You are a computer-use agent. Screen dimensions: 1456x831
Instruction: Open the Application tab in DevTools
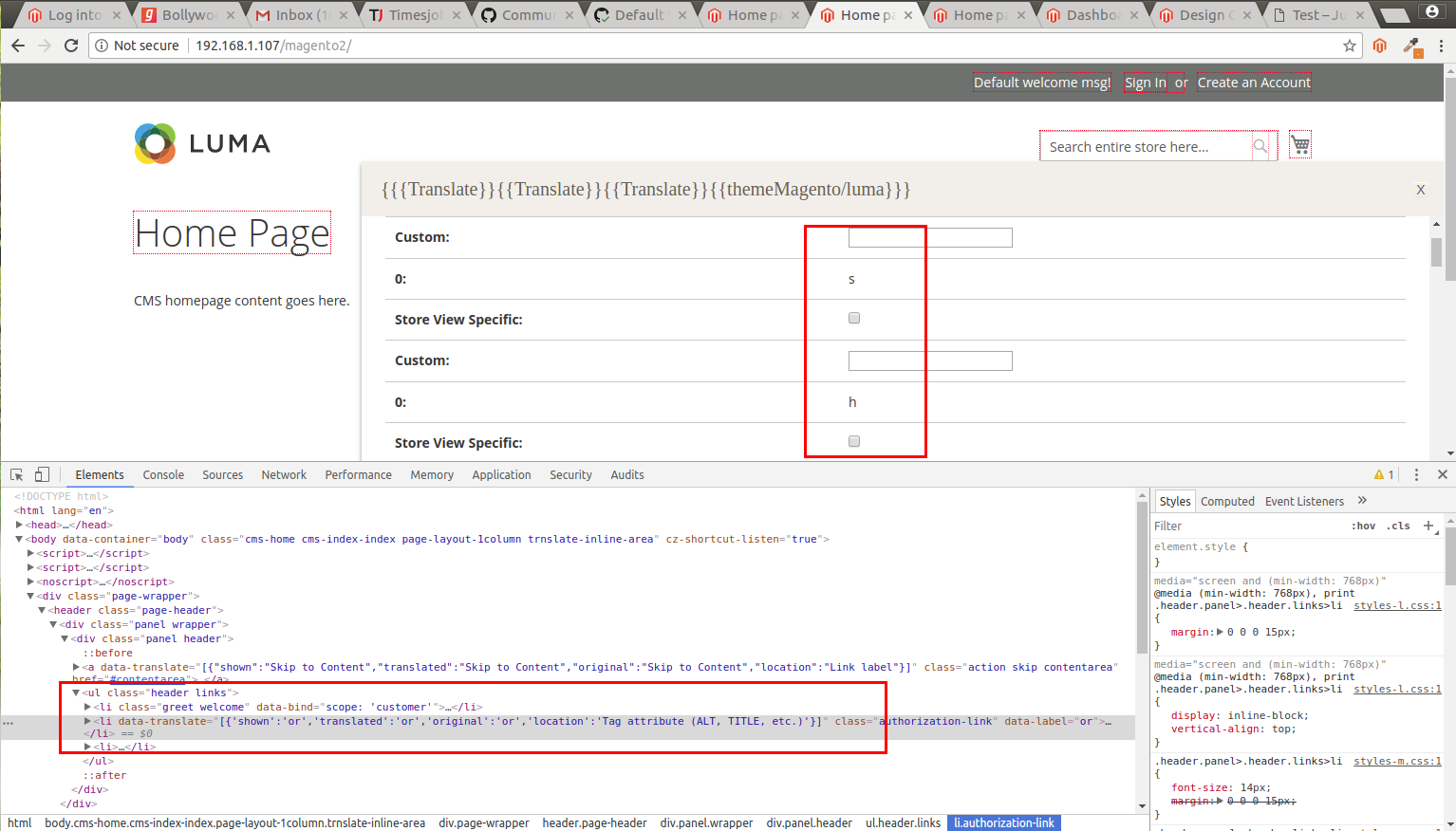tap(501, 474)
